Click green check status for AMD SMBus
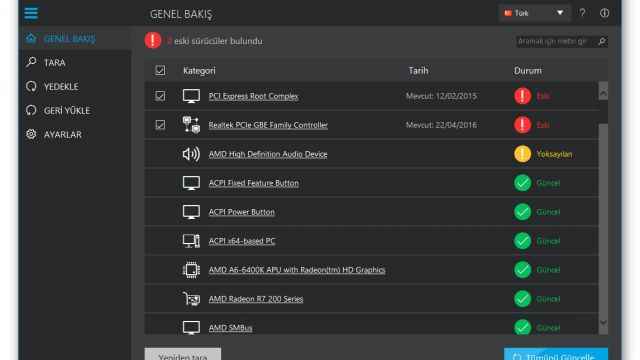640x360 pixels. (522, 327)
